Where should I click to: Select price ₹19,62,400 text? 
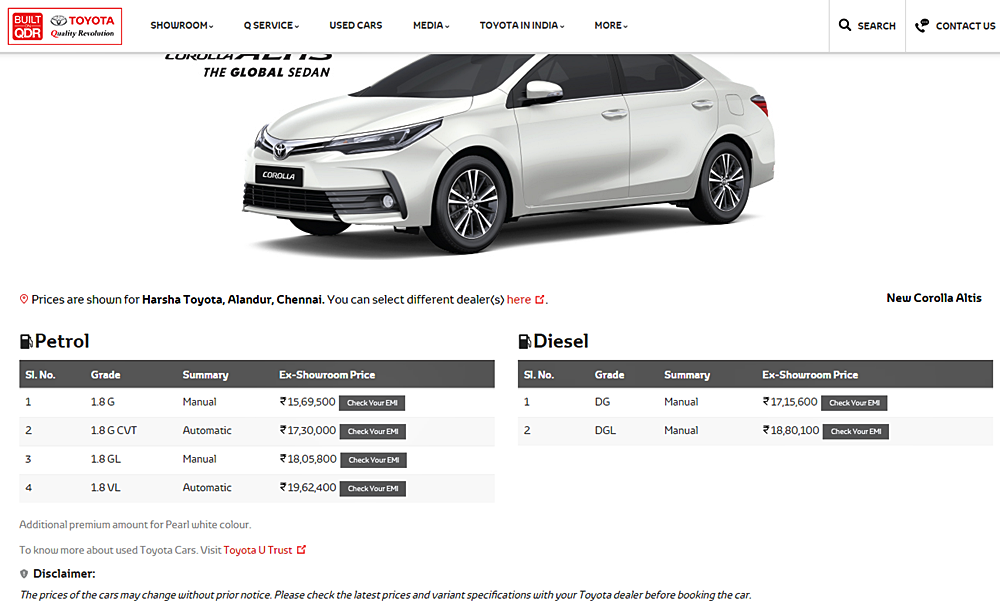308,488
